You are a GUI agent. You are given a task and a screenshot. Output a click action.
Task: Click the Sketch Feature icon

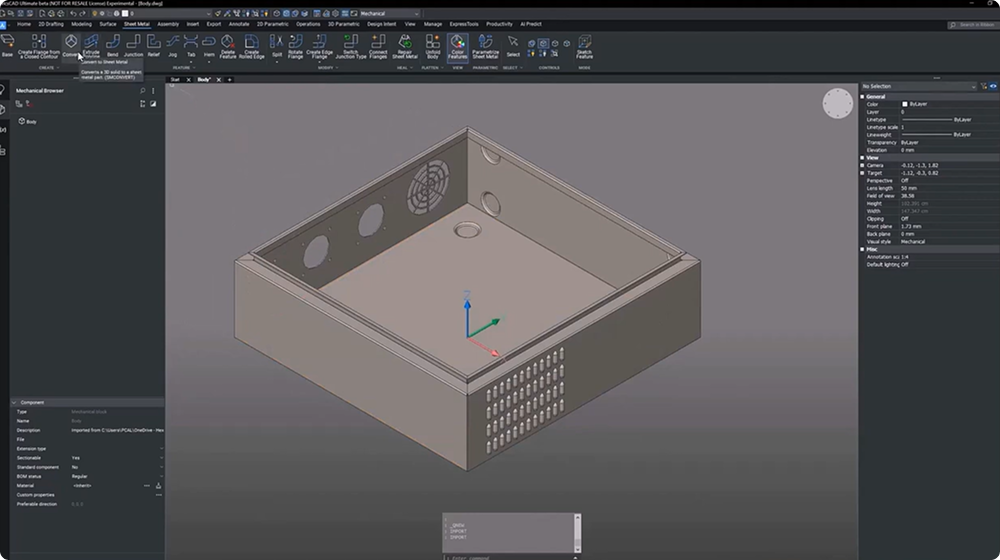[x=584, y=47]
